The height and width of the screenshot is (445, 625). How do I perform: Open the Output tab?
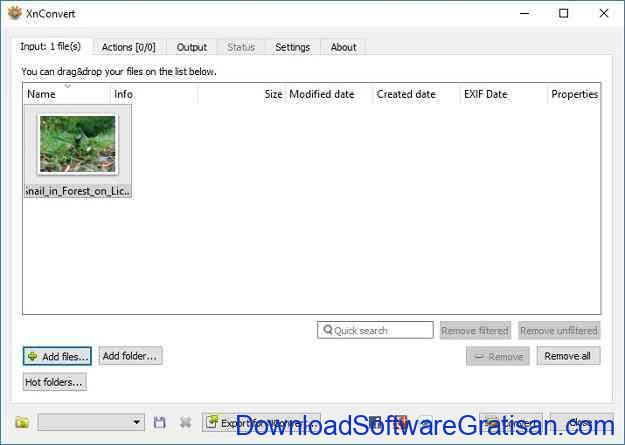[191, 47]
